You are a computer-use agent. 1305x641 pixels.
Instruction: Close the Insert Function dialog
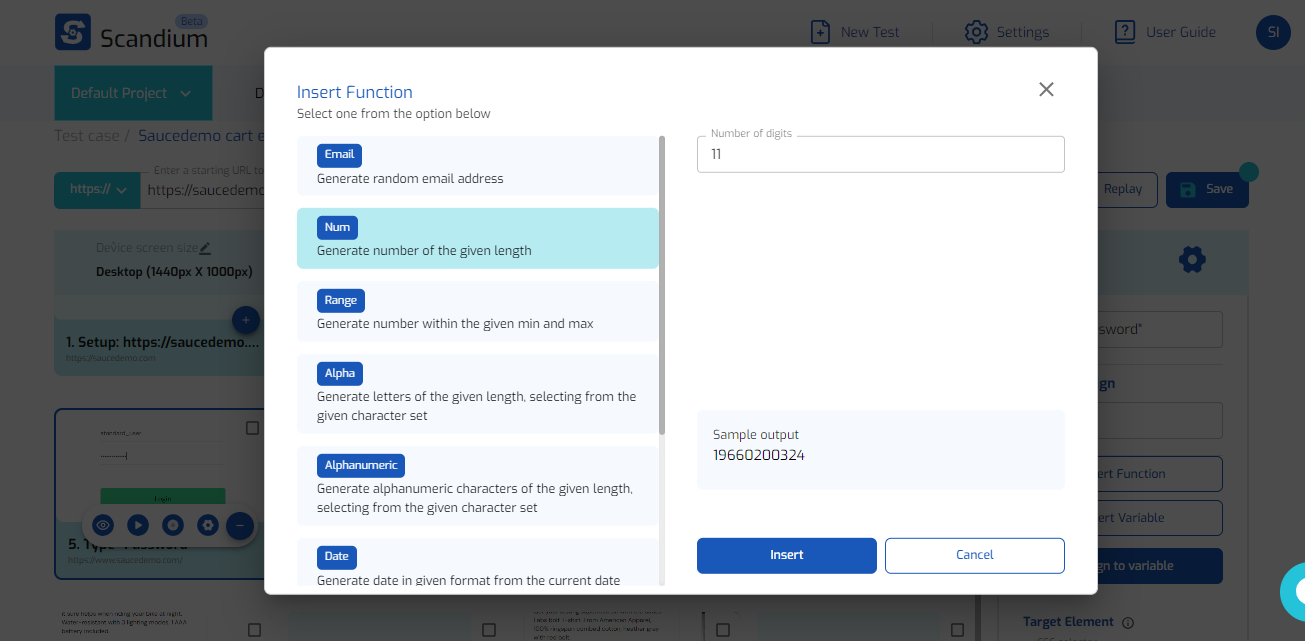pyautogui.click(x=1046, y=89)
